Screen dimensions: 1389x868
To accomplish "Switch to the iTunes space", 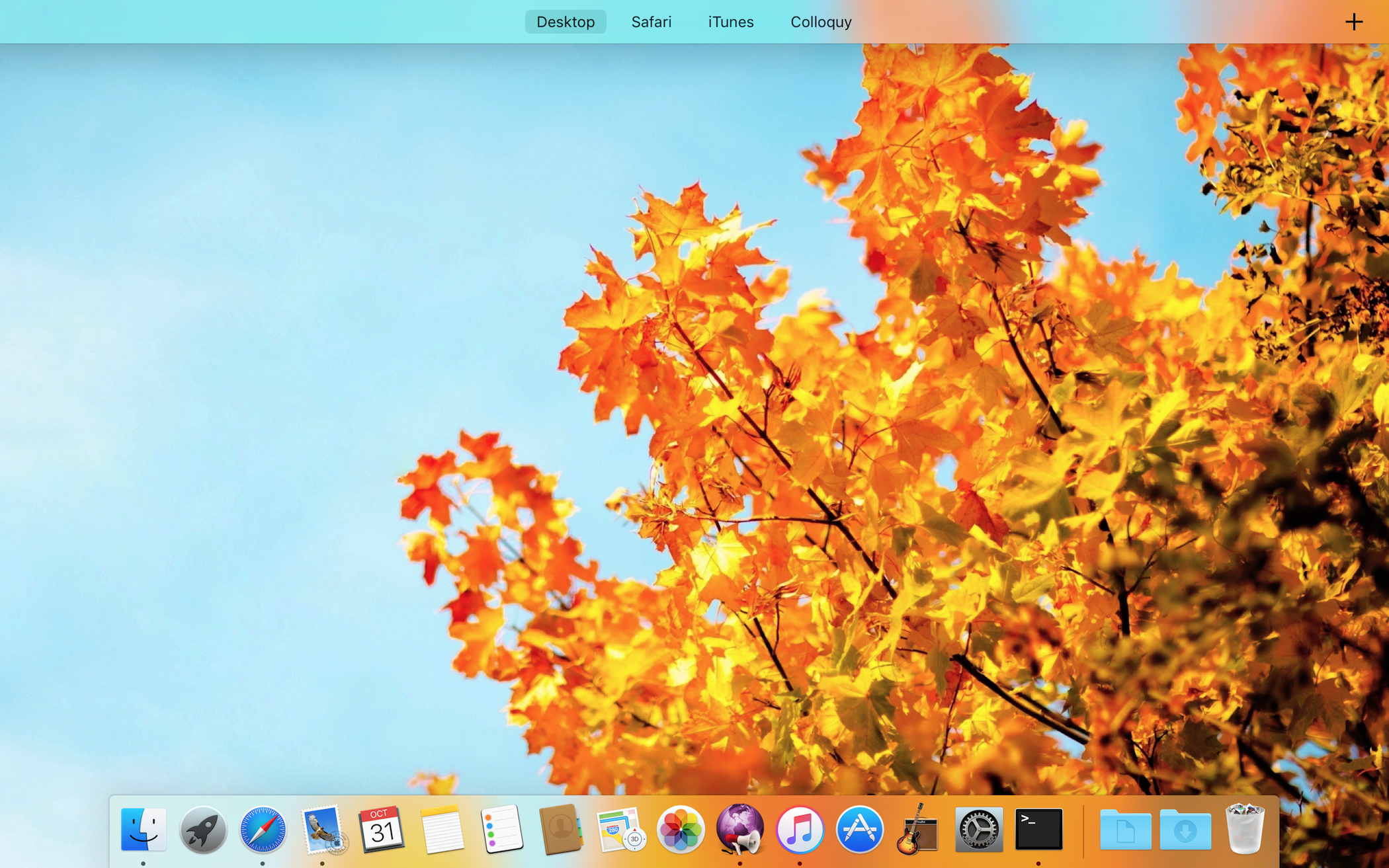I will click(730, 22).
